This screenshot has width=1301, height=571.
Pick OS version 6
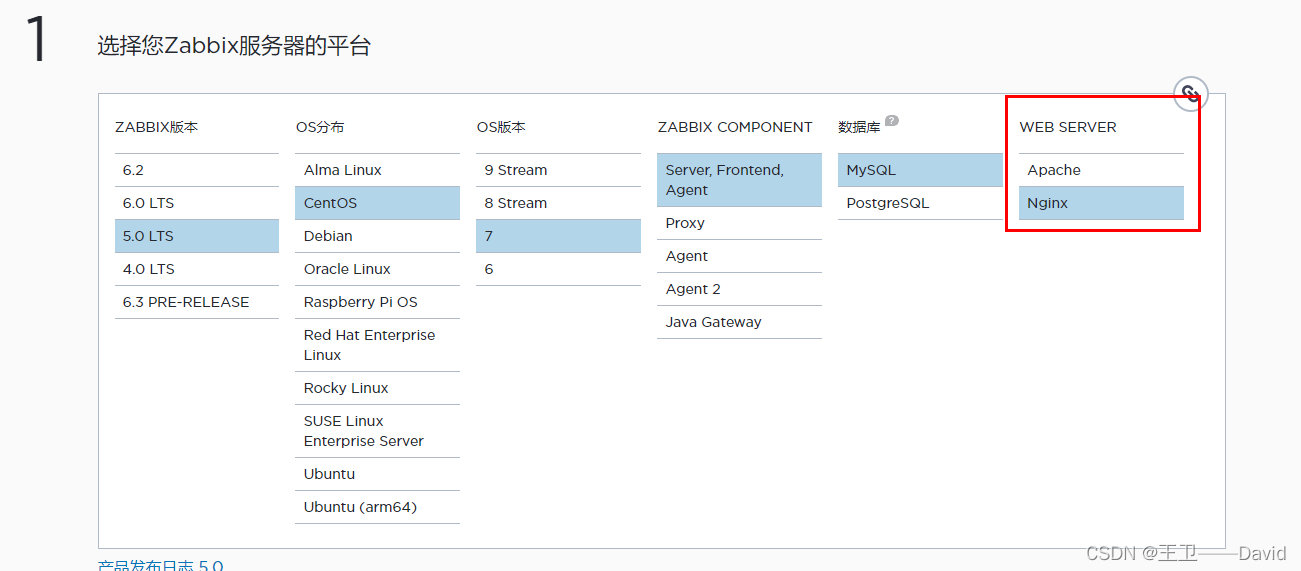[x=558, y=269]
